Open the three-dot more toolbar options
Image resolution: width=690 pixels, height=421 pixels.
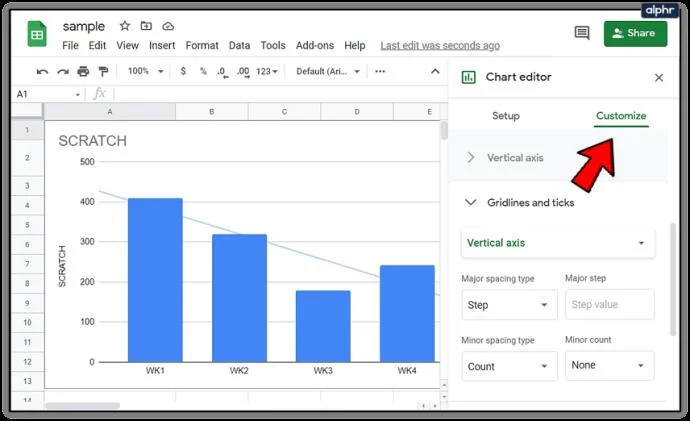[380, 71]
